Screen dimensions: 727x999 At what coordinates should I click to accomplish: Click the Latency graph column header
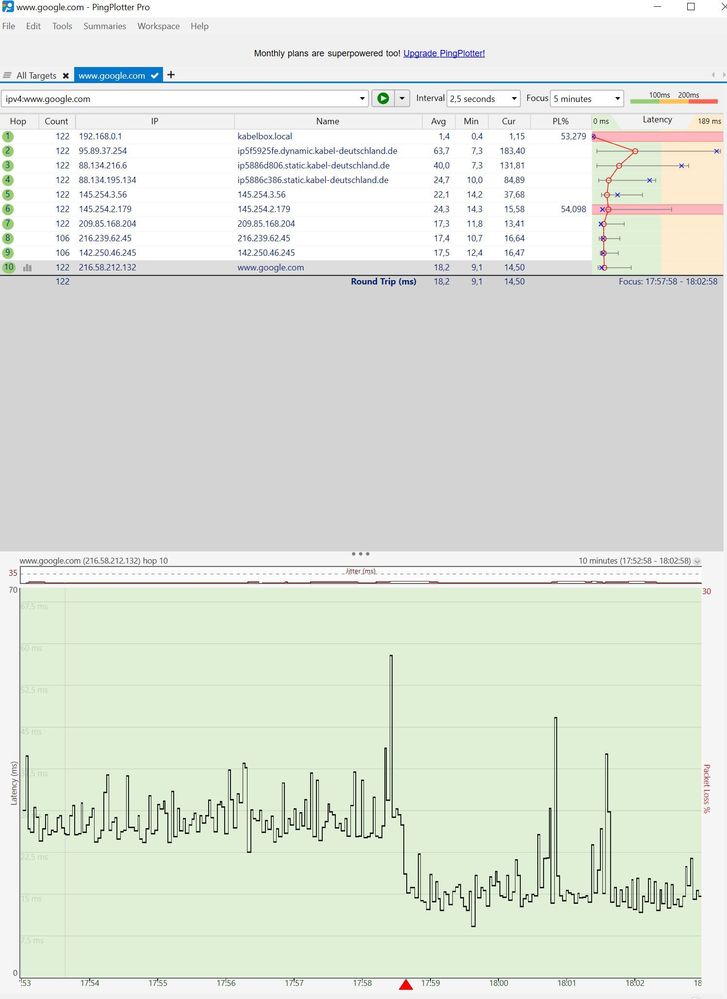(658, 120)
